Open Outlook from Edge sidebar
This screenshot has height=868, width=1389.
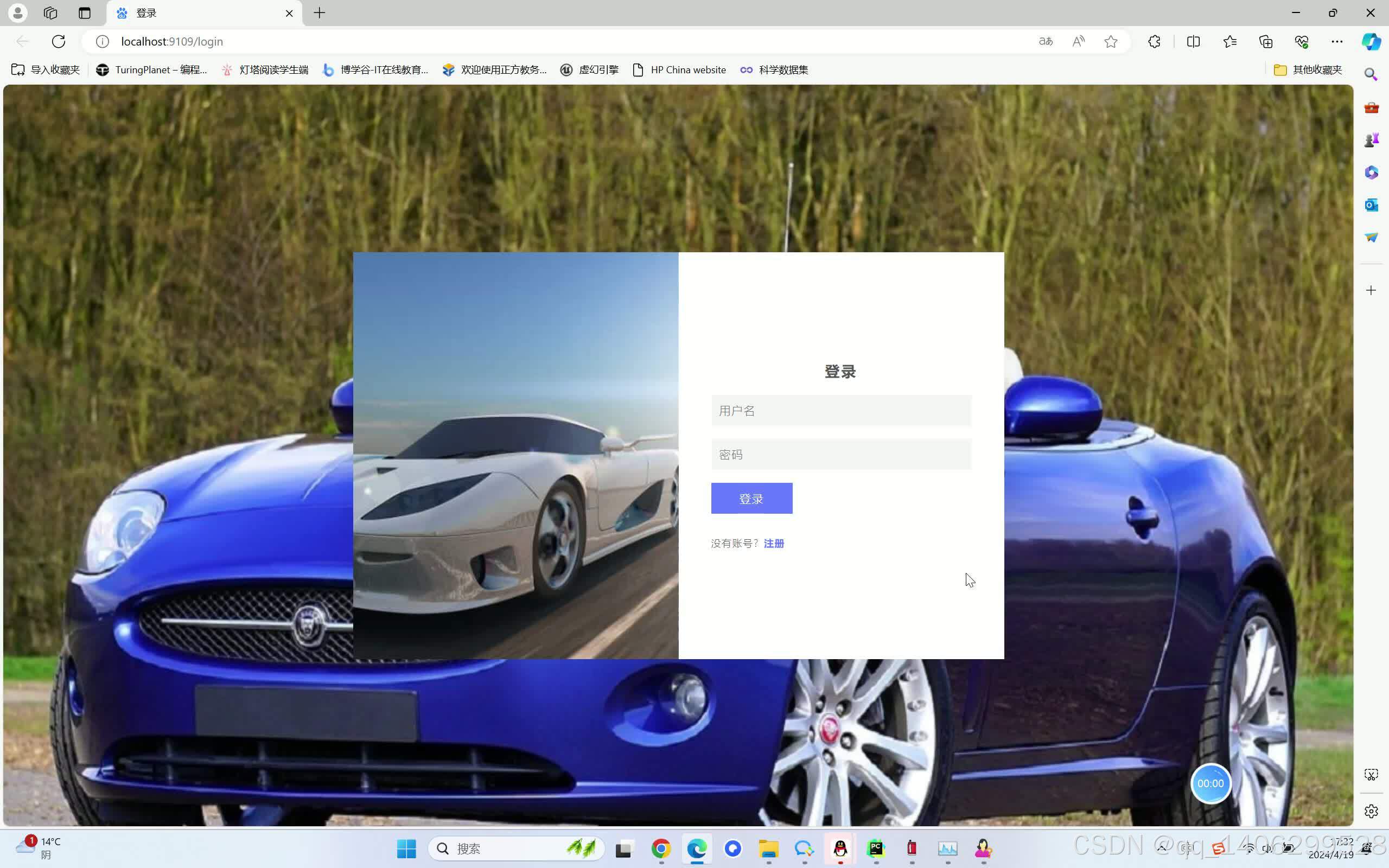tap(1371, 205)
